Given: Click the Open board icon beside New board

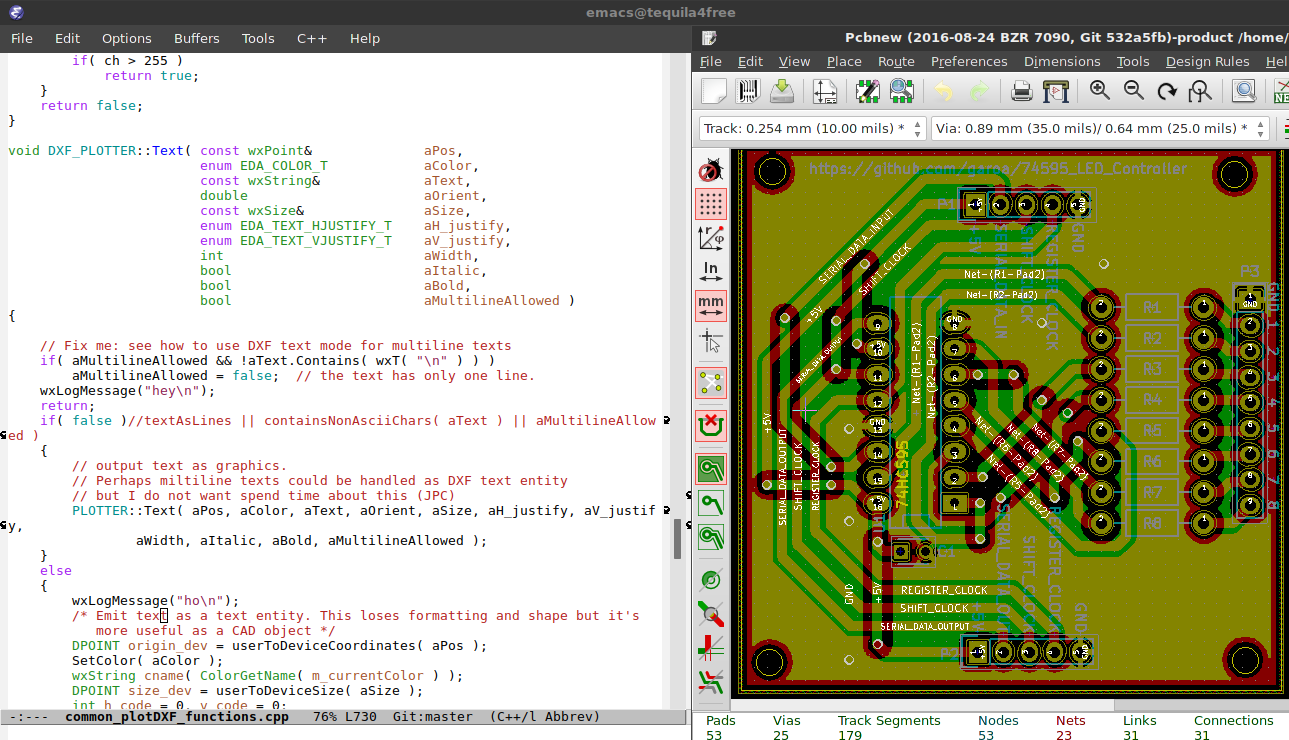Looking at the screenshot, I should point(747,92).
